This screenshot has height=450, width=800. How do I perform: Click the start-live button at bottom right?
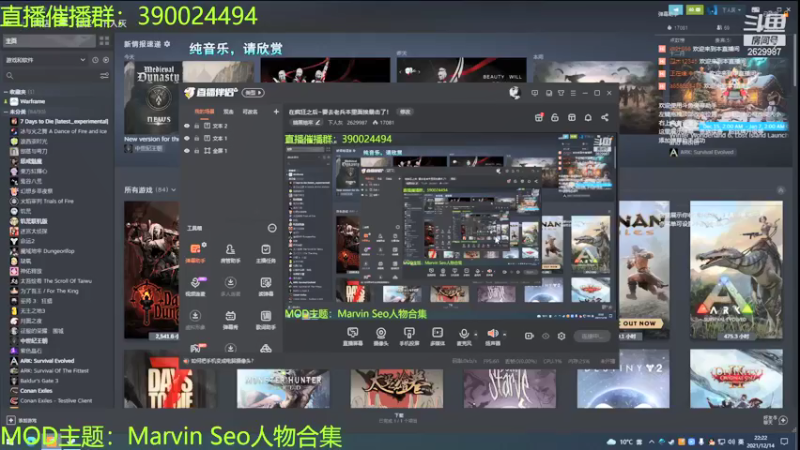pos(592,336)
